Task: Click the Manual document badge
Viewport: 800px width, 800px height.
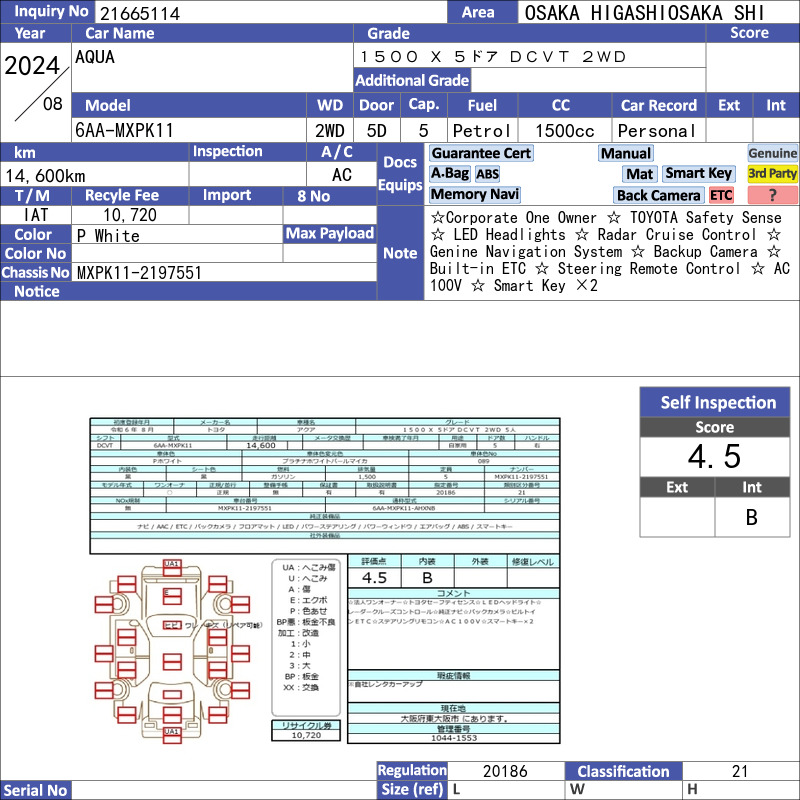Action: tap(626, 154)
